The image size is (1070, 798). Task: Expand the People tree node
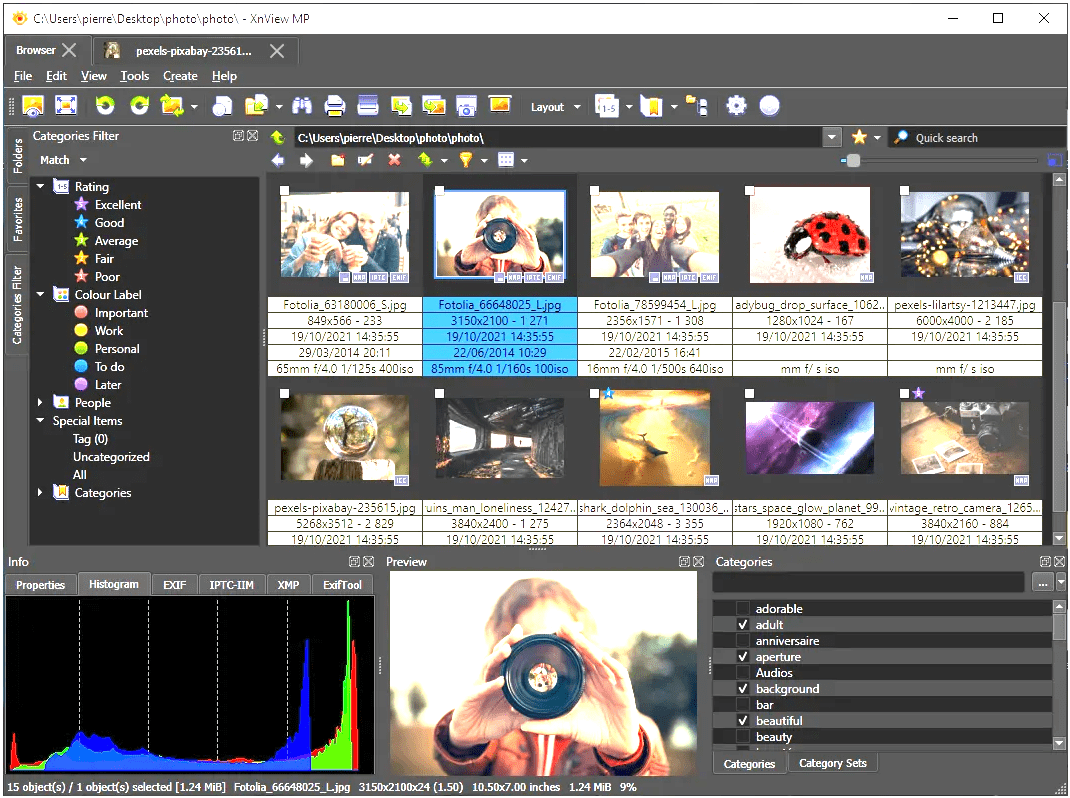(x=41, y=403)
